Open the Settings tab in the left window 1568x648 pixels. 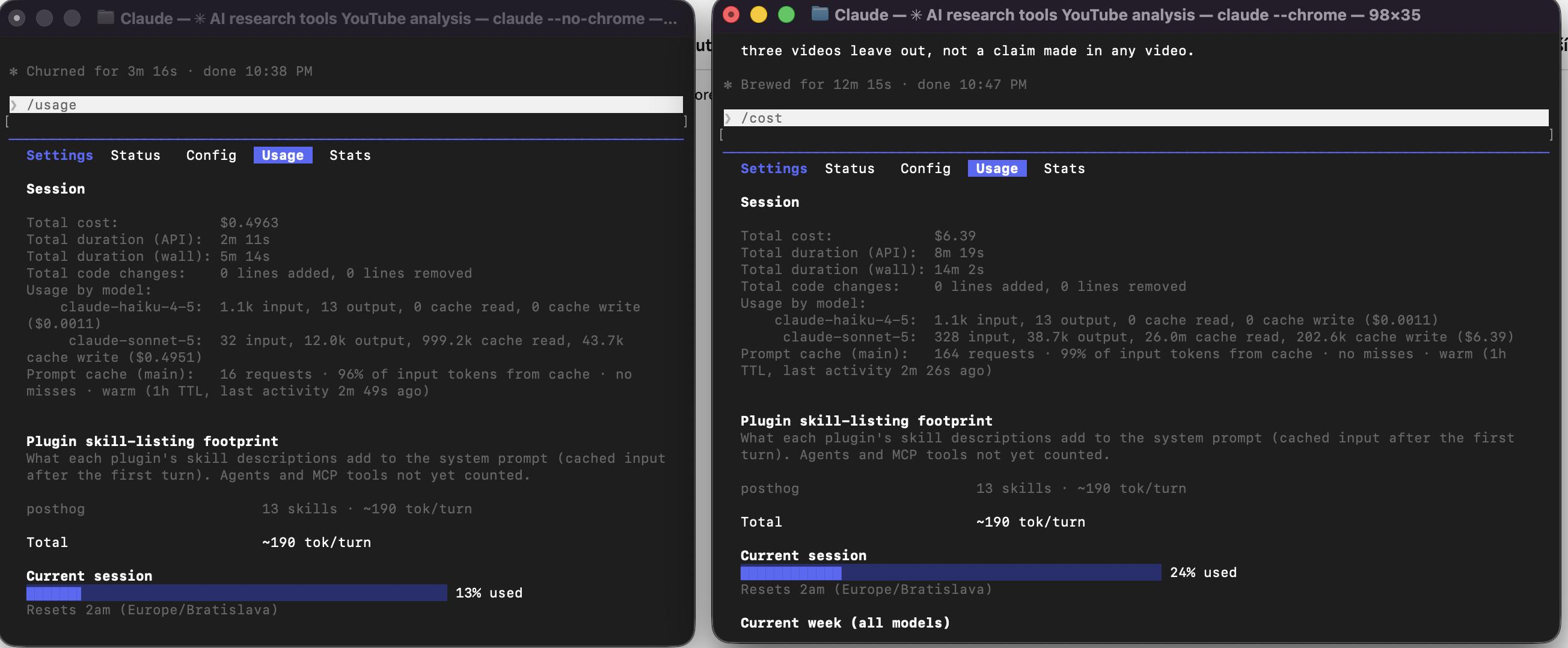[x=60, y=155]
